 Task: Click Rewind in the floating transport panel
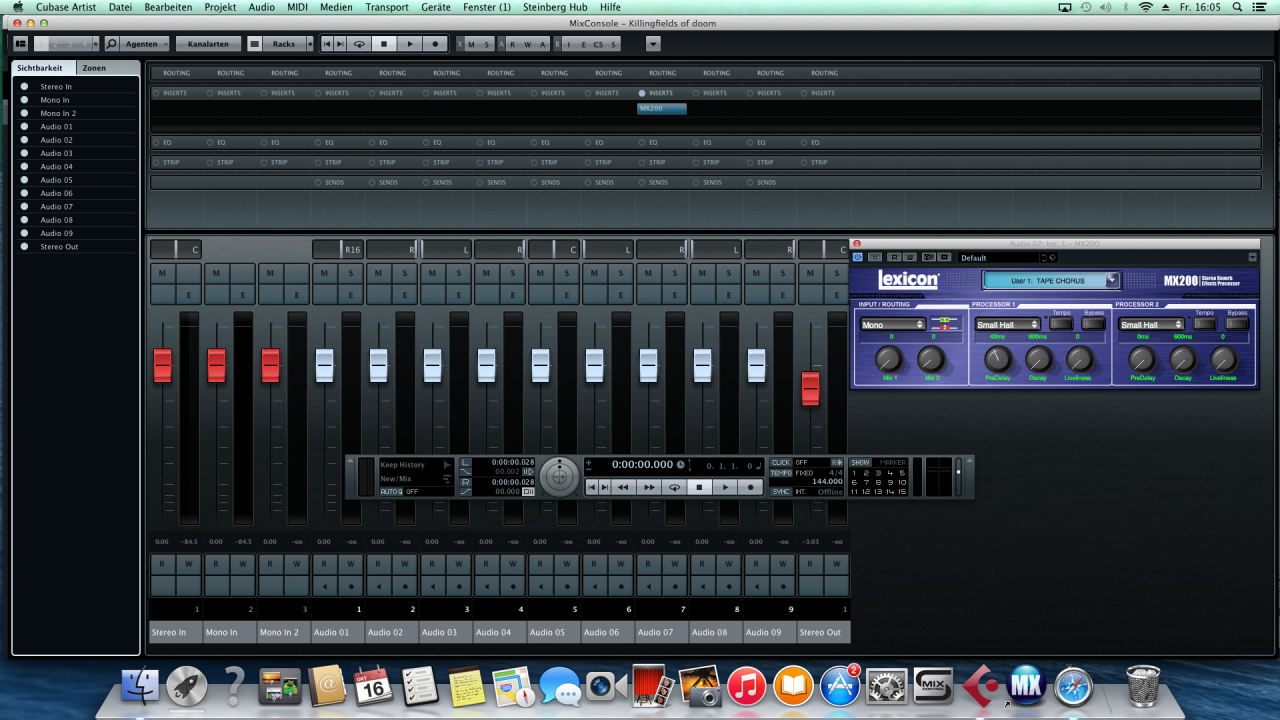pos(622,487)
